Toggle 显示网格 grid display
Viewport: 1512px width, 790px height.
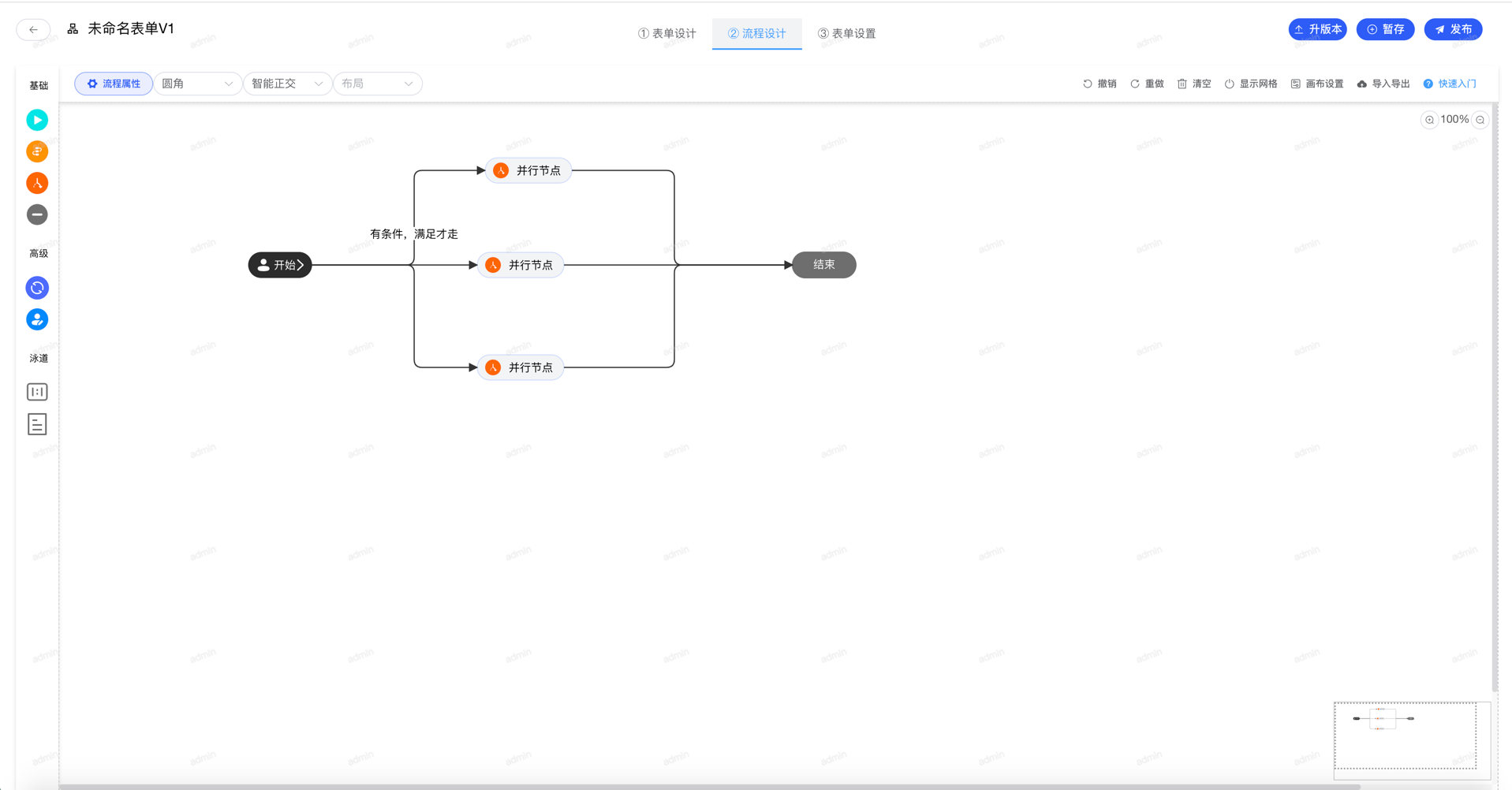click(1251, 84)
